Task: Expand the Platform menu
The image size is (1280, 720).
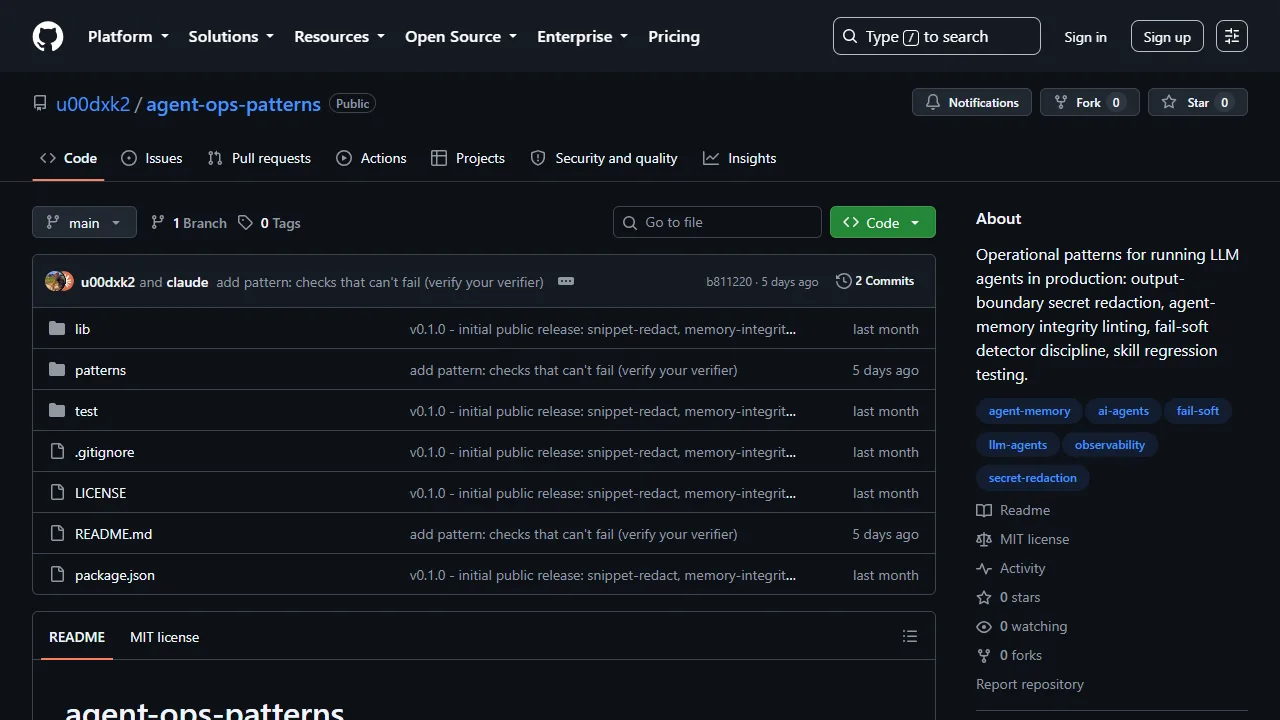Action: [128, 37]
